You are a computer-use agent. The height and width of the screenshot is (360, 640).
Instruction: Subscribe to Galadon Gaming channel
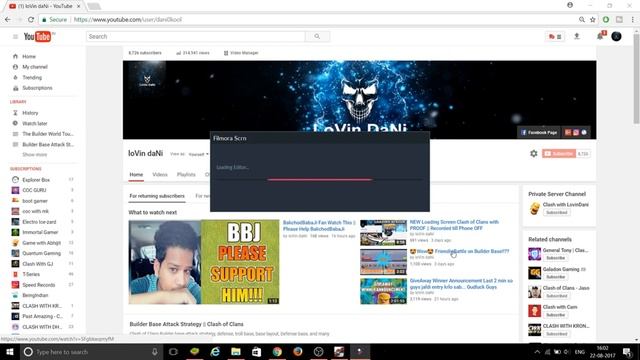[x=556, y=277]
